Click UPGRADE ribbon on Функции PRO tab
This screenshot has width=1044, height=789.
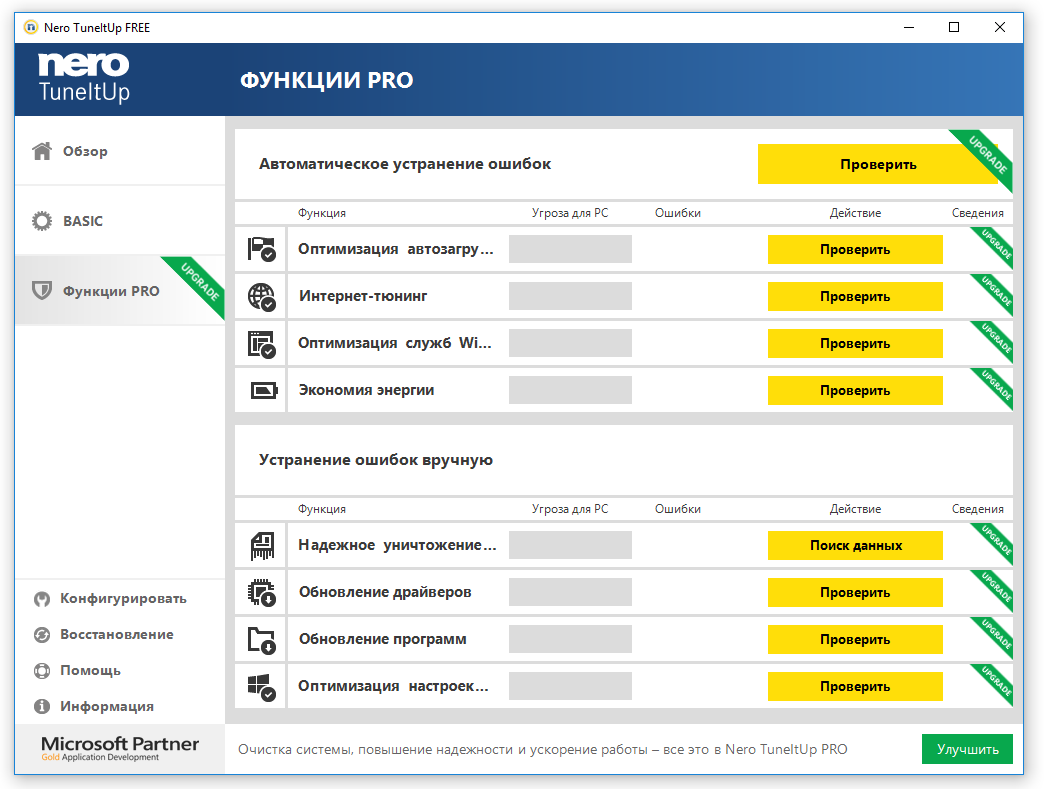(x=201, y=282)
